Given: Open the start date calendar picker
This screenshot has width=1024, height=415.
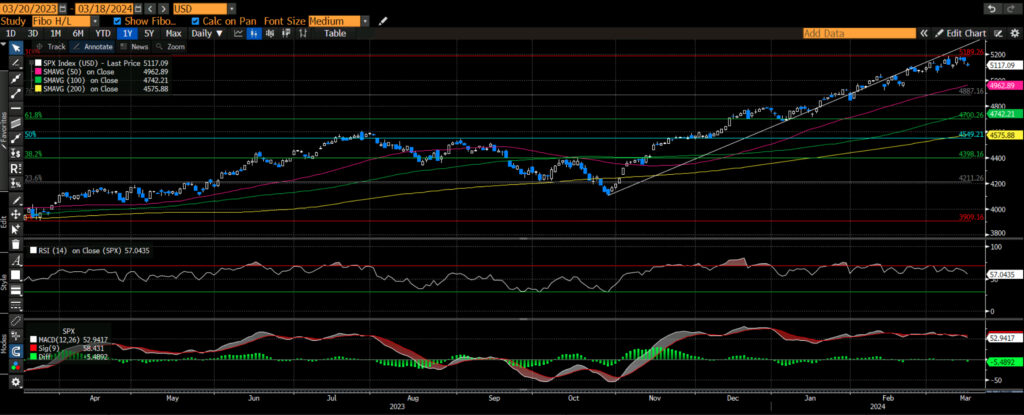Looking at the screenshot, I should (x=62, y=8).
